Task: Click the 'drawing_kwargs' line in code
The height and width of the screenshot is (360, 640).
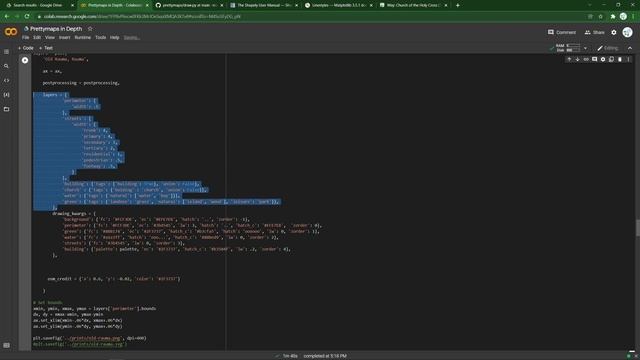Action: click(x=74, y=213)
